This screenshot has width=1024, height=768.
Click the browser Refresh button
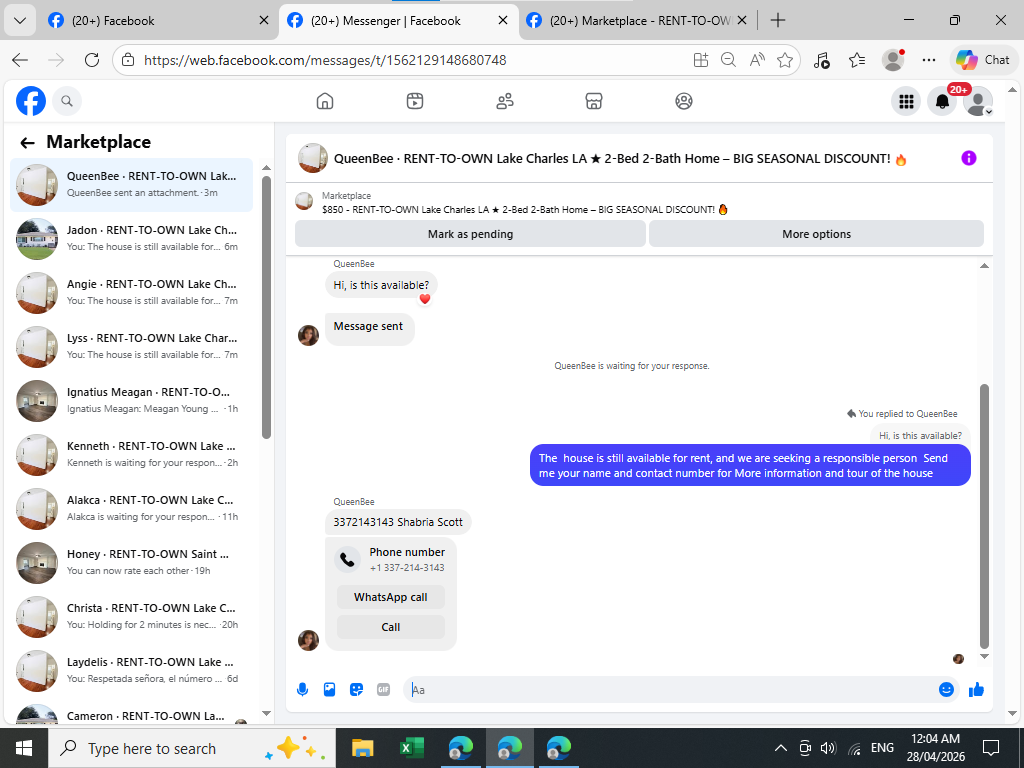pyautogui.click(x=92, y=60)
